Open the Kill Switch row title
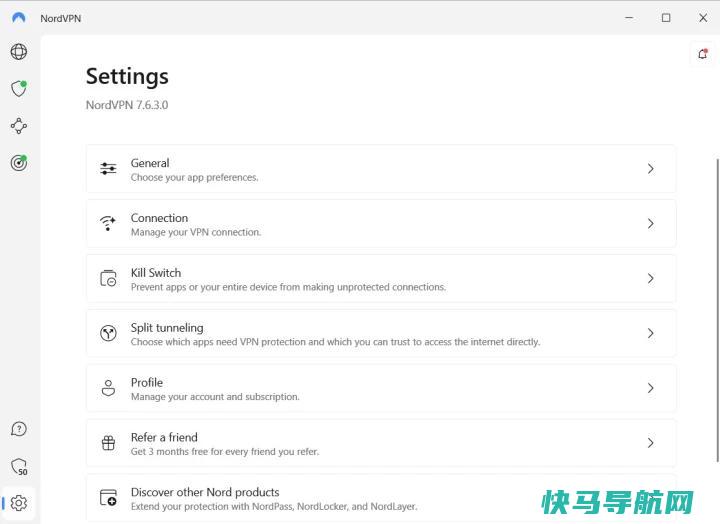Image resolution: width=720 pixels, height=524 pixels. [x=156, y=273]
